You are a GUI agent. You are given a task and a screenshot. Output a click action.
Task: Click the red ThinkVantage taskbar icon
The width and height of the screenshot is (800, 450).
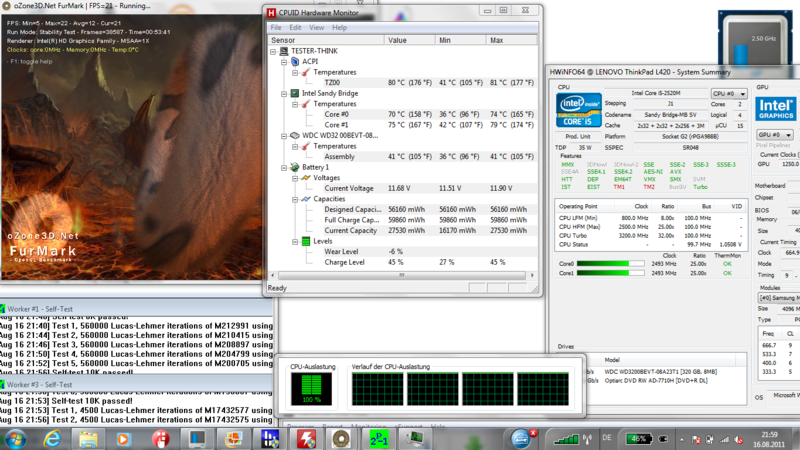[x=160, y=438]
